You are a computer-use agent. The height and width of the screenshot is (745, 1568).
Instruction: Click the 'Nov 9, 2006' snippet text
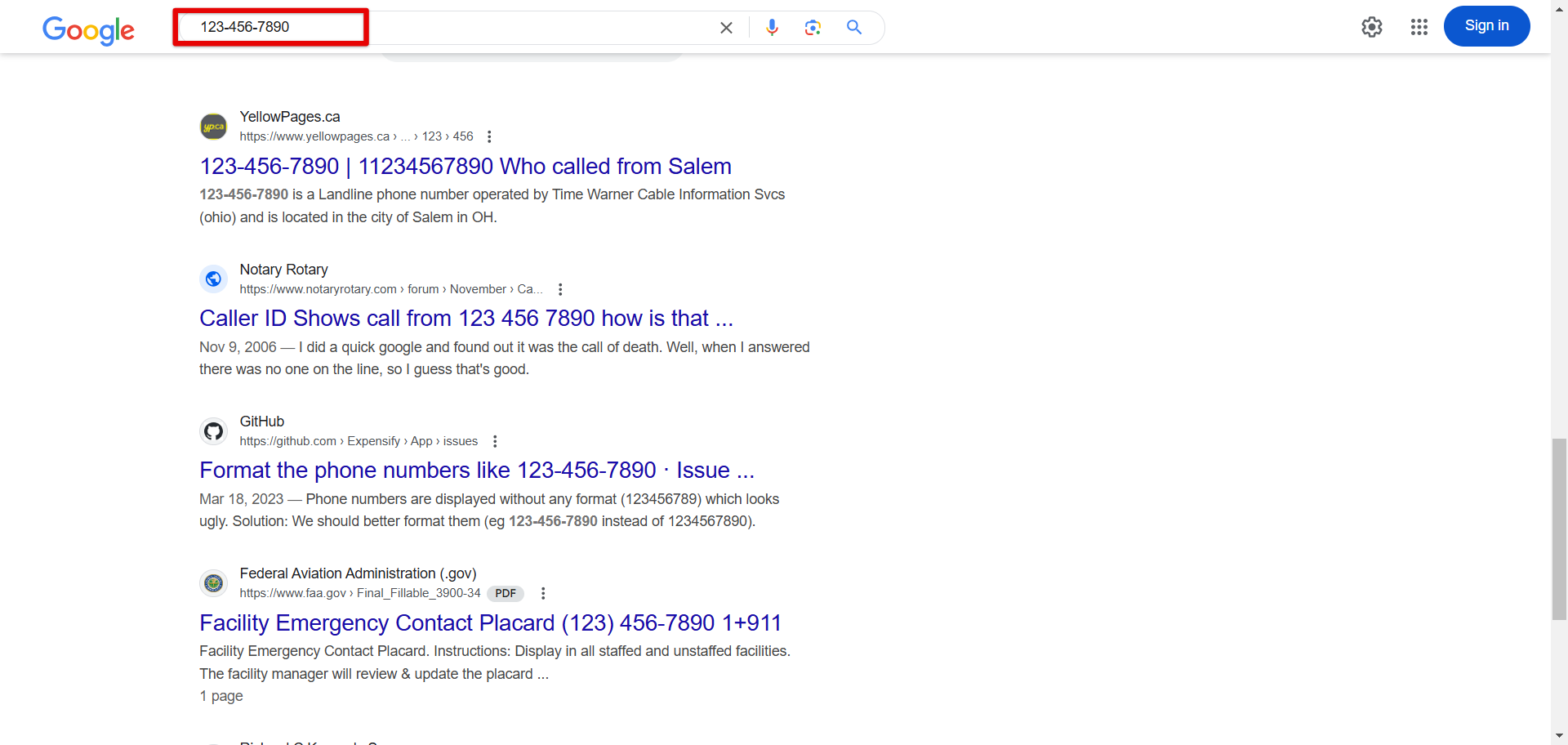(x=238, y=347)
